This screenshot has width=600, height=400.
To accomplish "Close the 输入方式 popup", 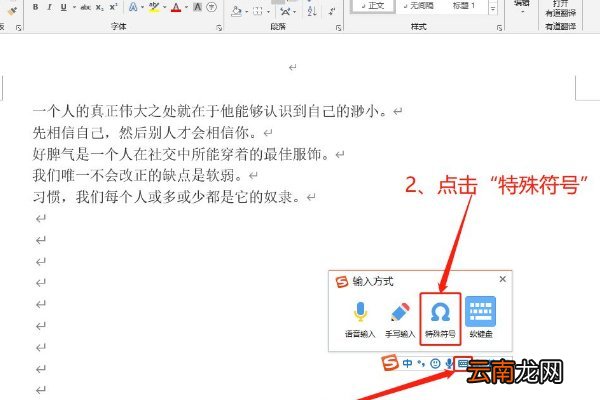I will tap(502, 279).
